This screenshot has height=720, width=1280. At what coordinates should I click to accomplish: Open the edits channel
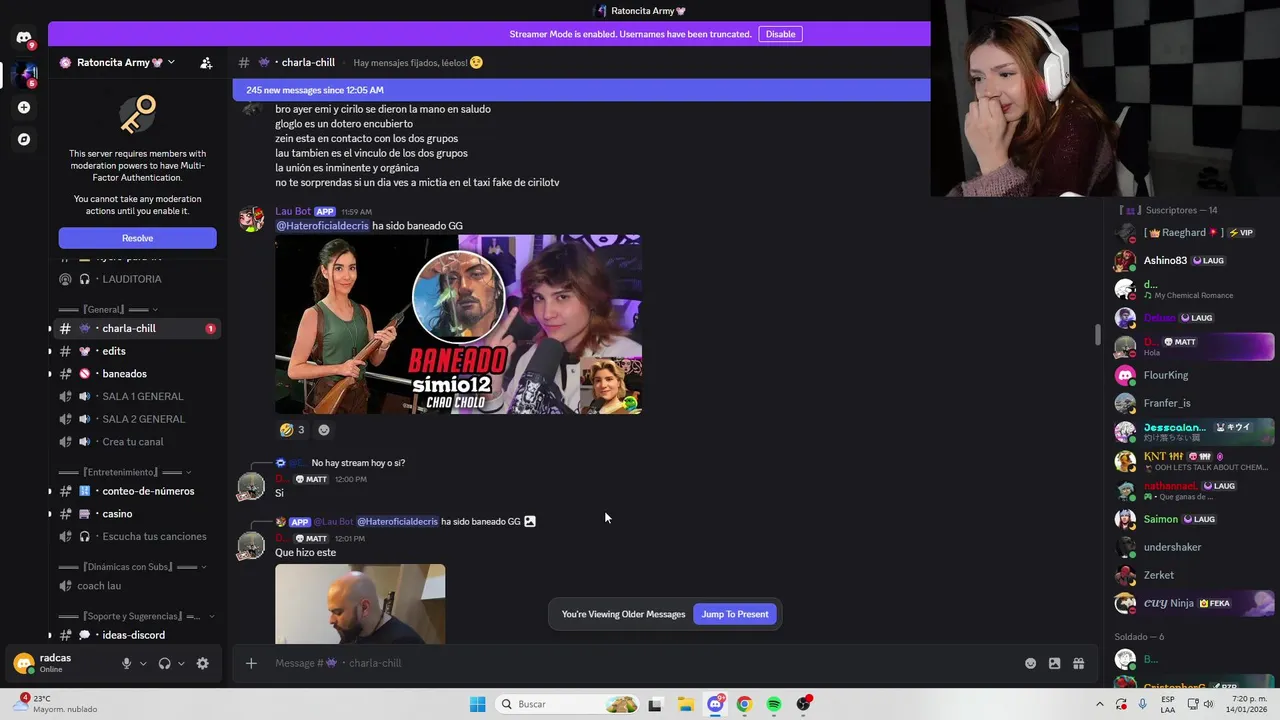(x=137, y=351)
